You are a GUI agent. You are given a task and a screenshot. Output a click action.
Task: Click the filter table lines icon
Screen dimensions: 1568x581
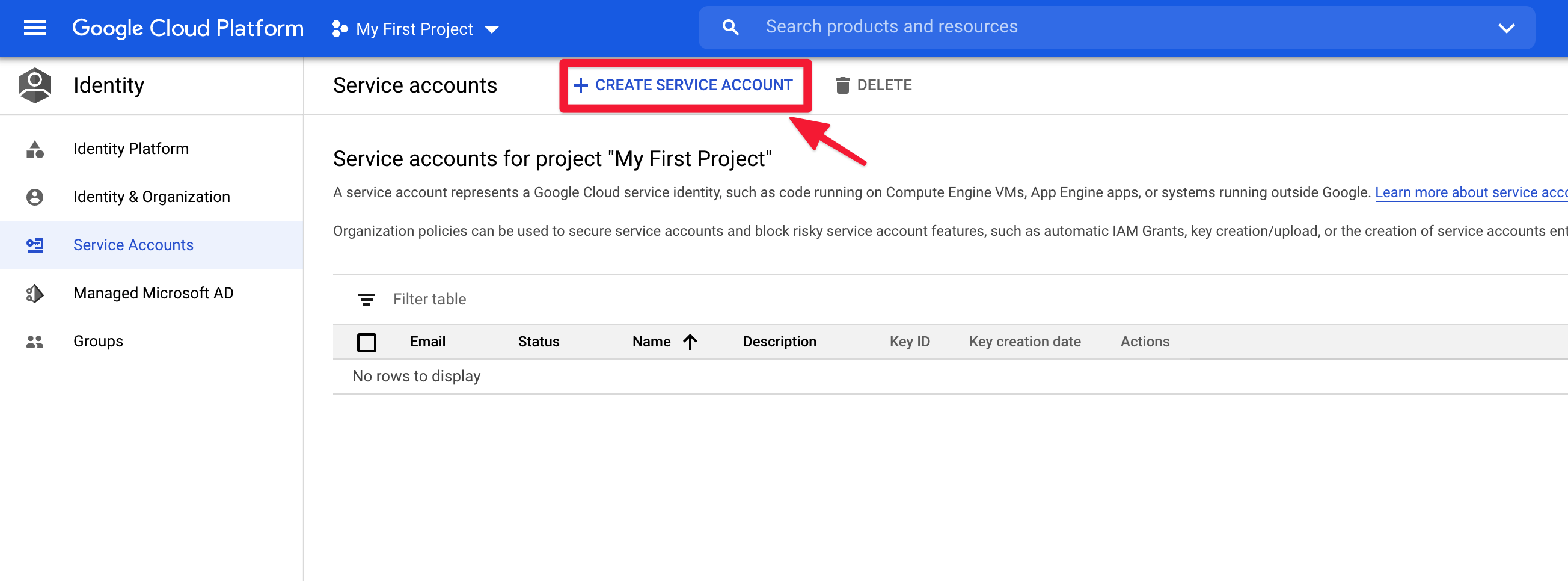(x=366, y=300)
